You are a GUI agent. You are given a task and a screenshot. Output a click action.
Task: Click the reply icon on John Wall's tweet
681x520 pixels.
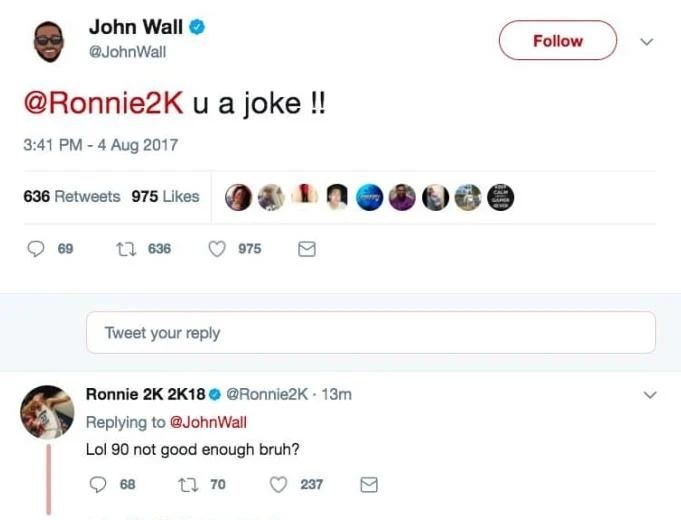pos(34,249)
